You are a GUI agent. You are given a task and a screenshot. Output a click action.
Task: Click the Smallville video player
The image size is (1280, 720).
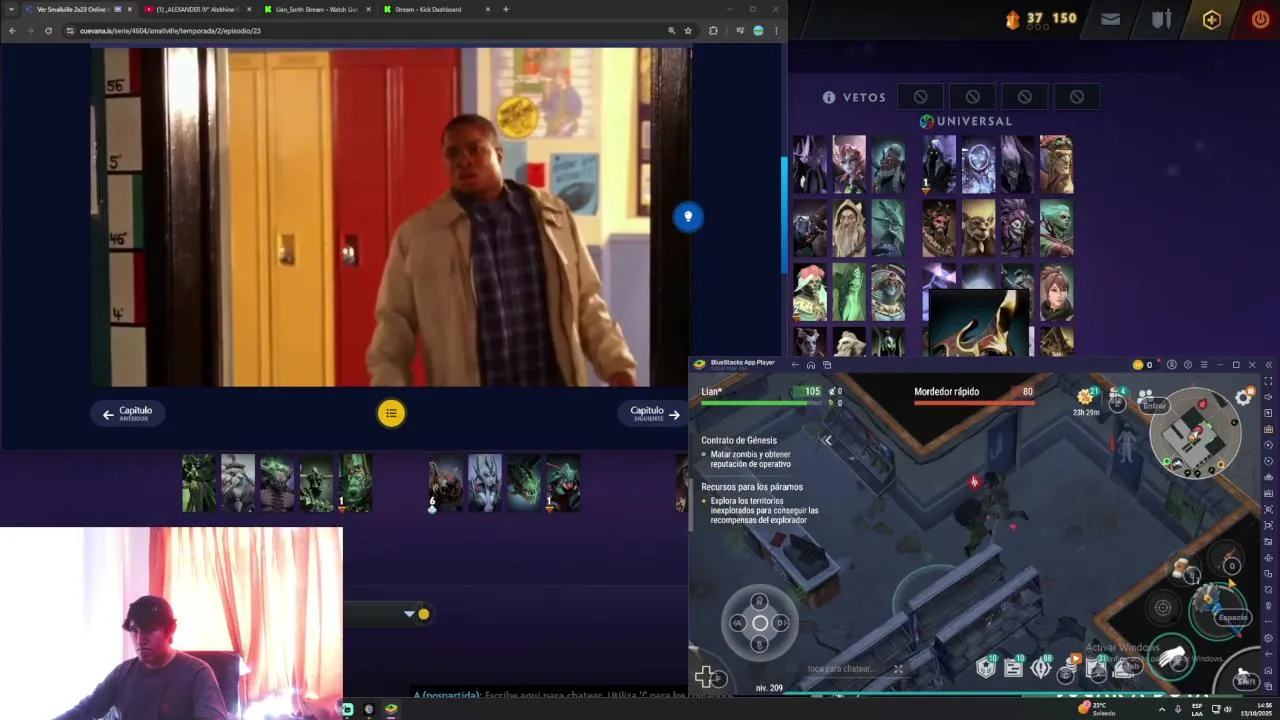(x=390, y=217)
